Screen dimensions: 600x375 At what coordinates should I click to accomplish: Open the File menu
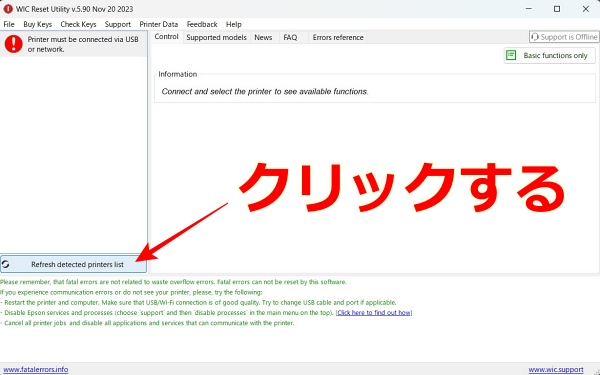click(x=9, y=24)
